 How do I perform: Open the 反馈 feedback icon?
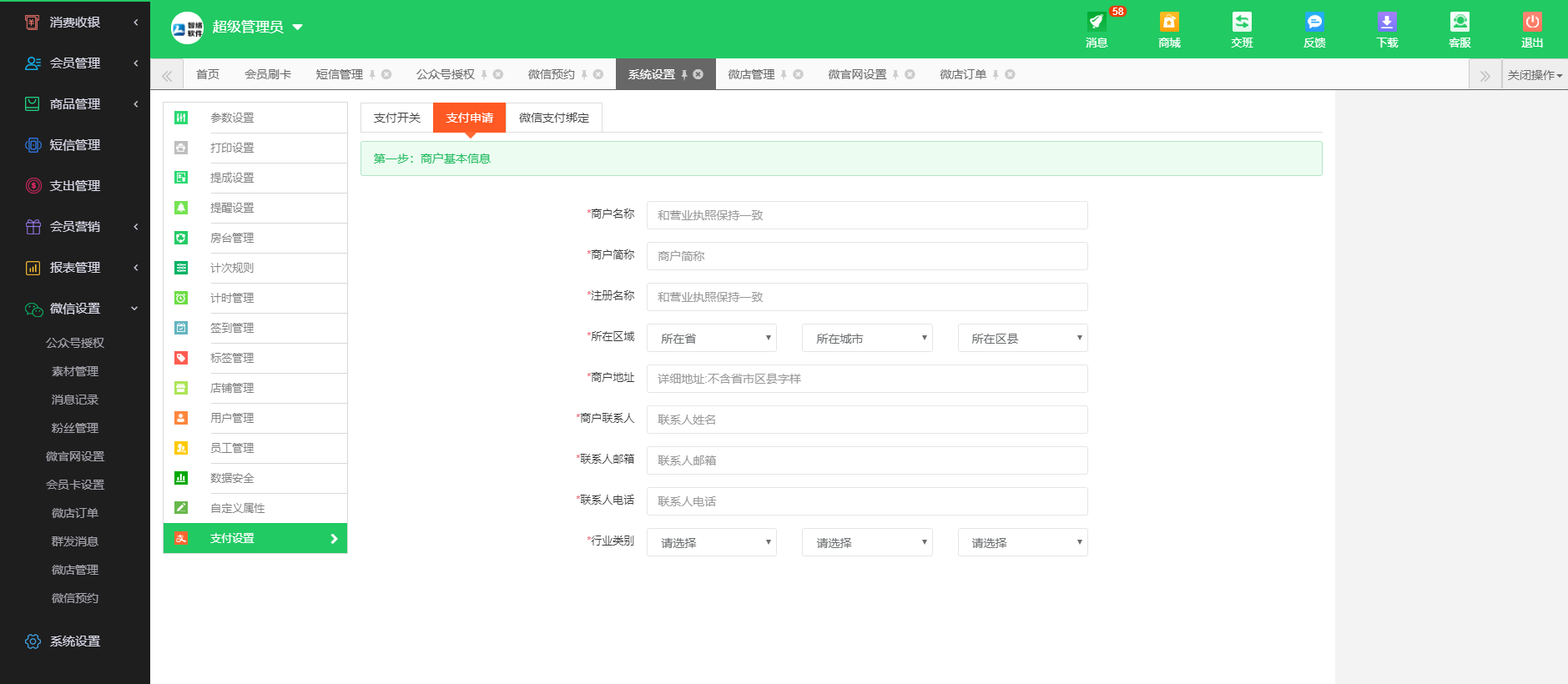(x=1314, y=23)
